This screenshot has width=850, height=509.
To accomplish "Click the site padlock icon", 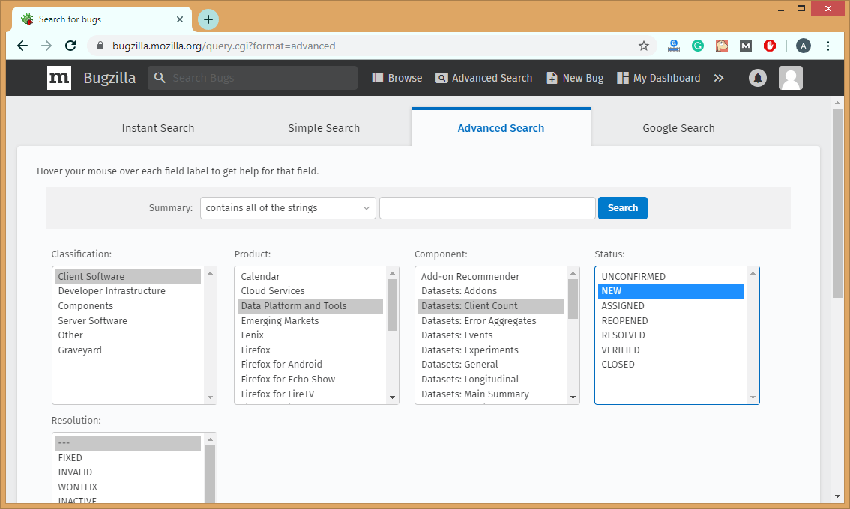I will 100,46.
